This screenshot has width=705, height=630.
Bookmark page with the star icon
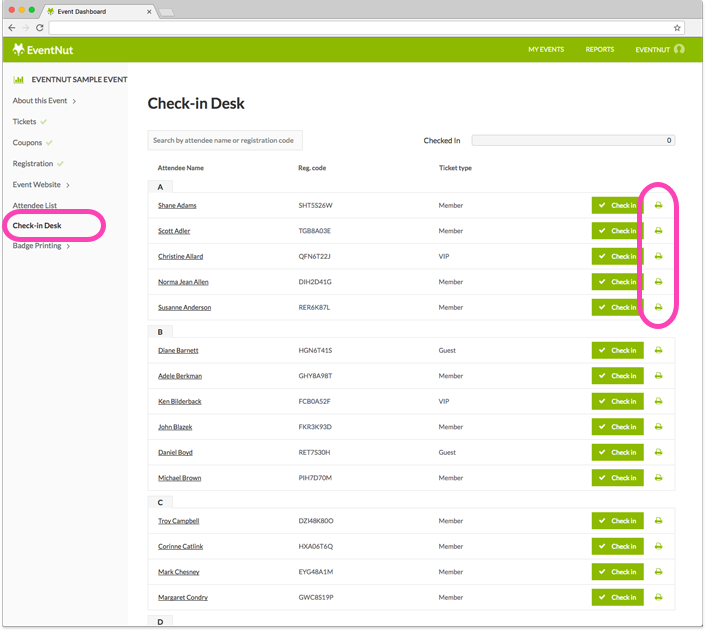coord(677,28)
